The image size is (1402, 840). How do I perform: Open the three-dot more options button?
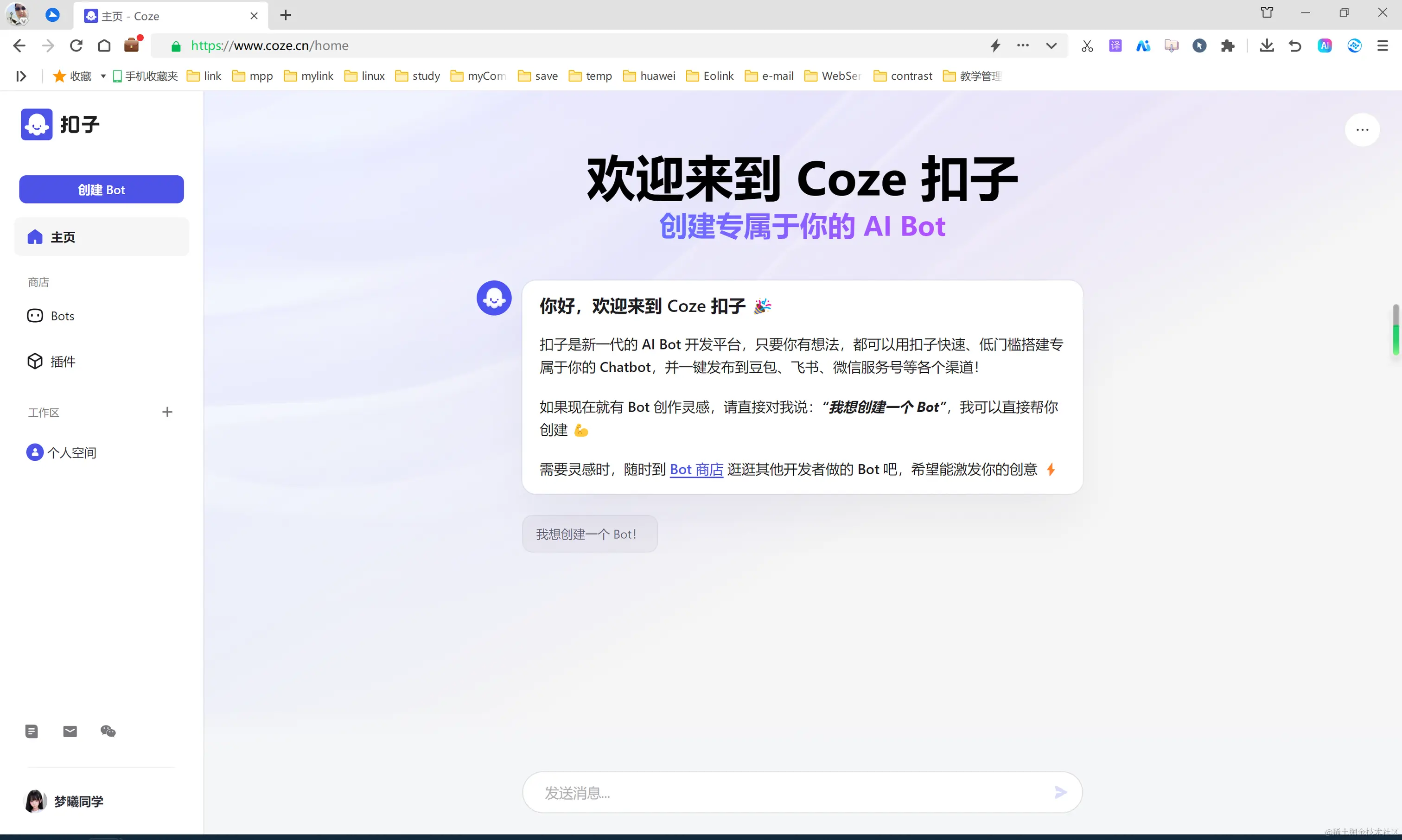tap(1362, 130)
